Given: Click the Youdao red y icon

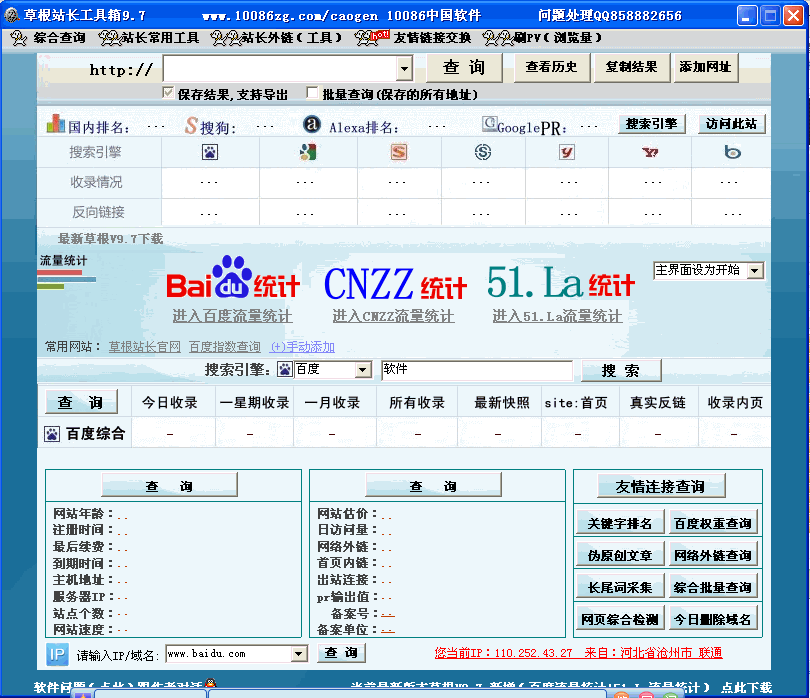Looking at the screenshot, I should pyautogui.click(x=567, y=152).
